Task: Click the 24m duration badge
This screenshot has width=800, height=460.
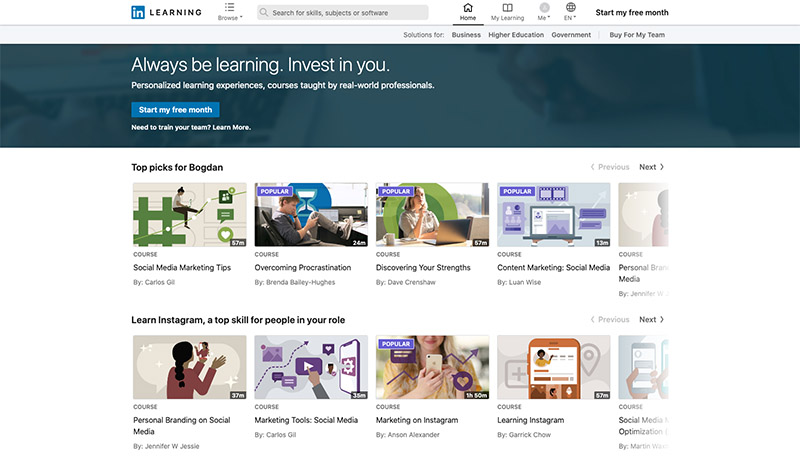Action: 359,243
